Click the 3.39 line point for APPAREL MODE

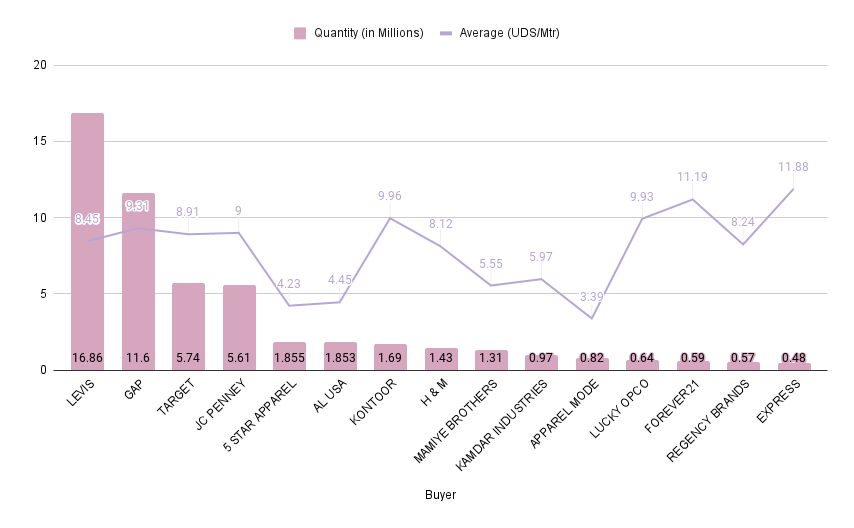coord(591,318)
